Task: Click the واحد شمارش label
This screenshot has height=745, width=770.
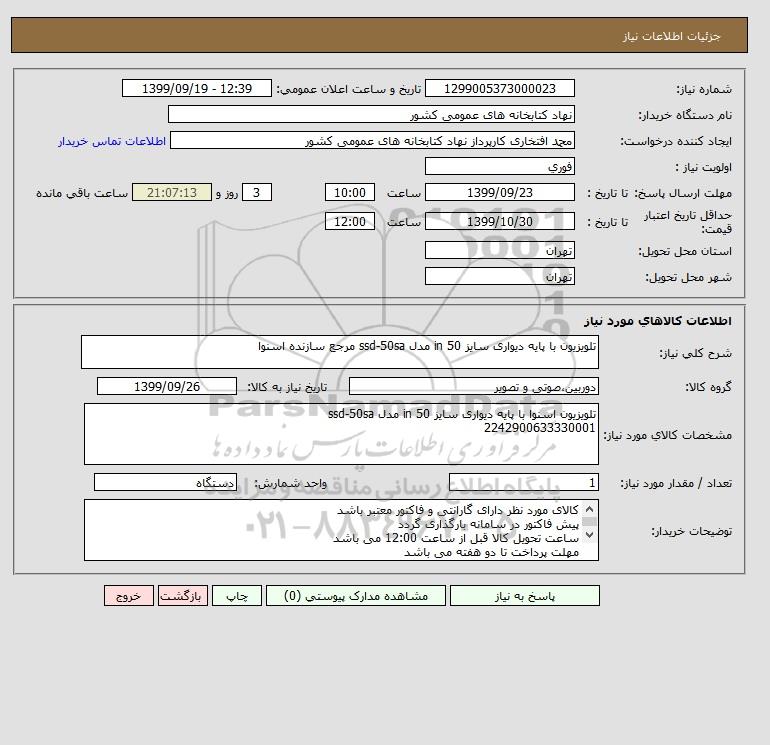Action: point(291,483)
